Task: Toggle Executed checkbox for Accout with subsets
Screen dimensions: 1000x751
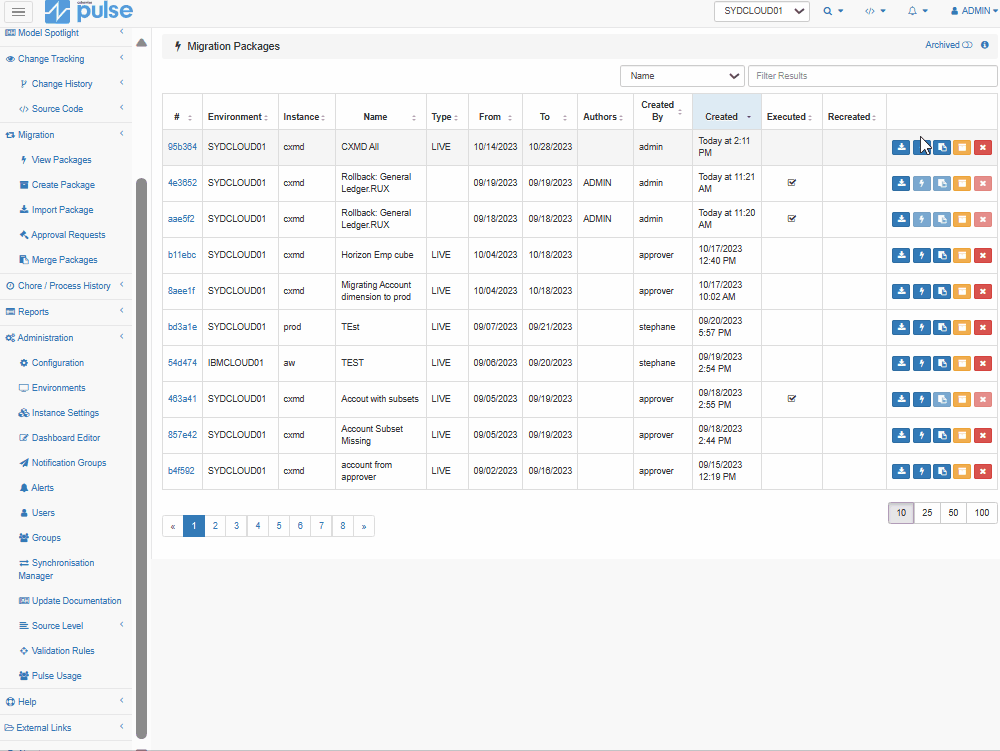Action: point(791,399)
